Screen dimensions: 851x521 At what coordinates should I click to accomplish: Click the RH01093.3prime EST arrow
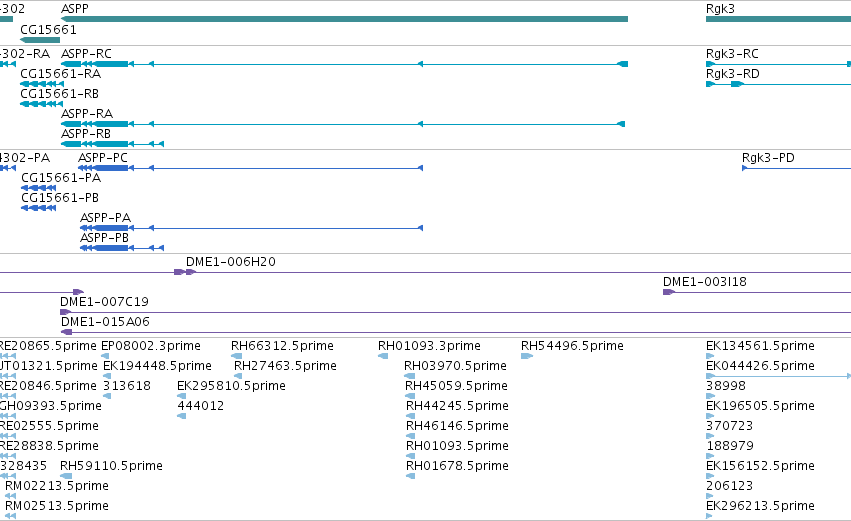(383, 356)
